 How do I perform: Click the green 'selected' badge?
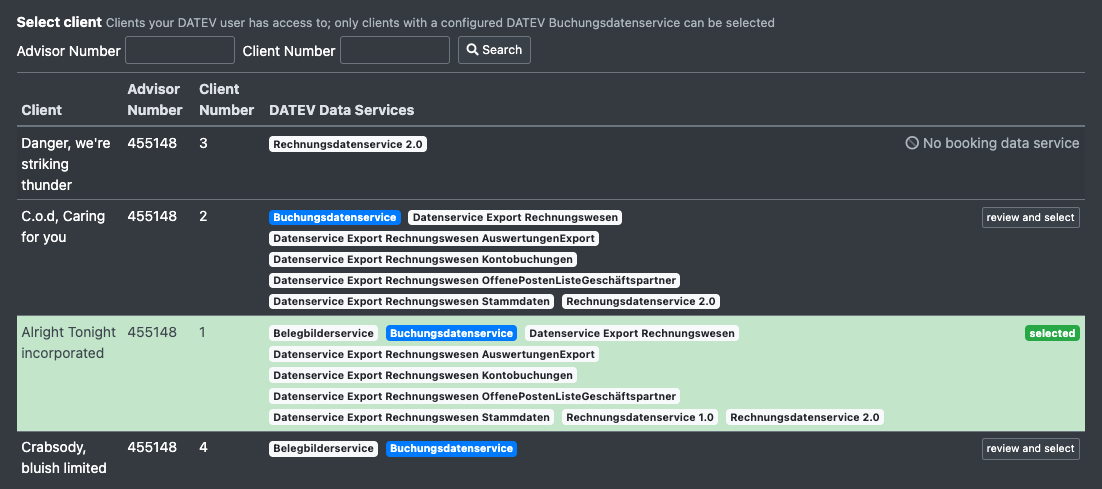pos(1052,333)
